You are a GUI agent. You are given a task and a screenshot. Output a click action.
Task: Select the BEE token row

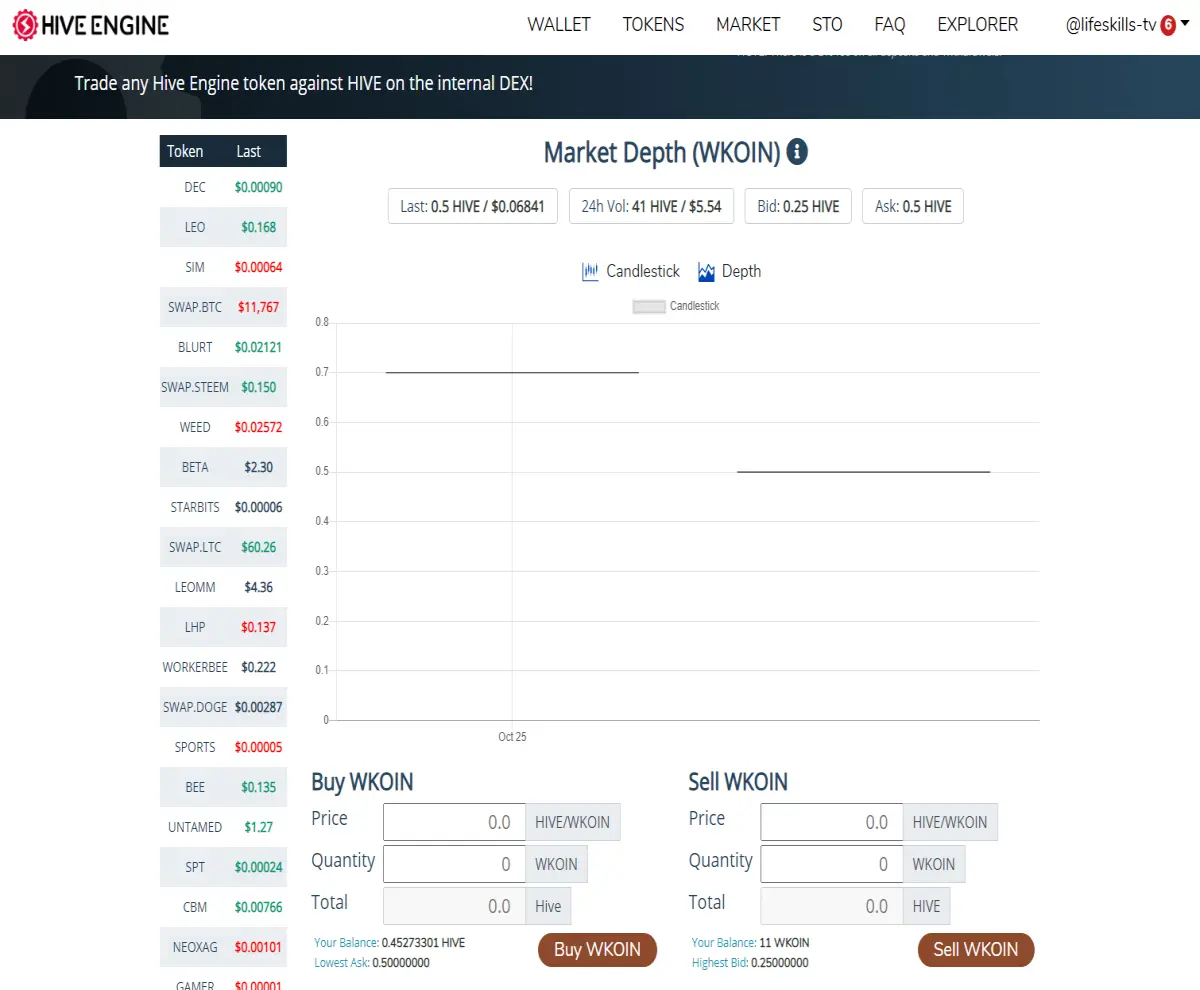(x=223, y=787)
